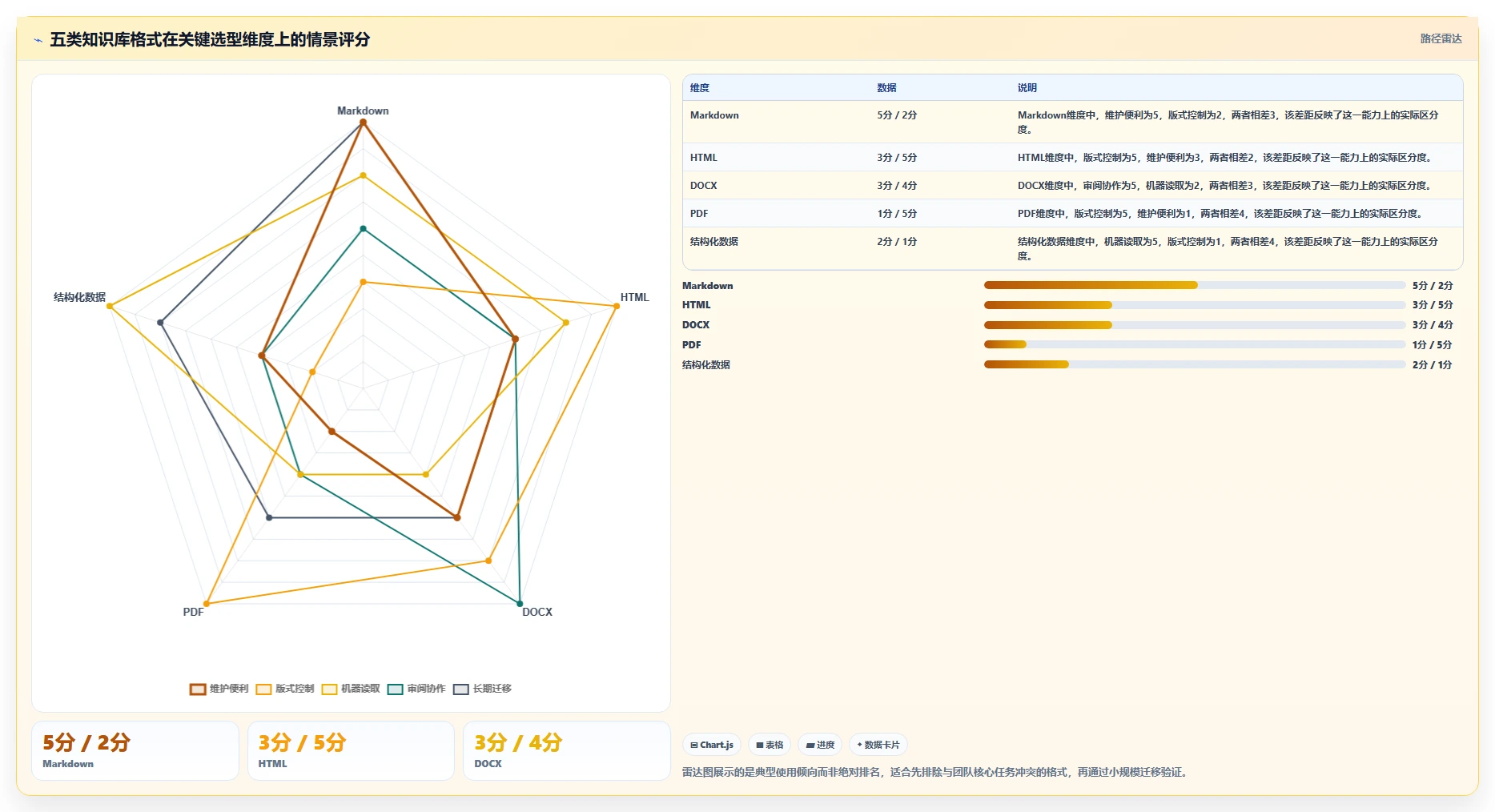Click the DOCX radar axis label
This screenshot has width=1495, height=812.
pyautogui.click(x=537, y=612)
